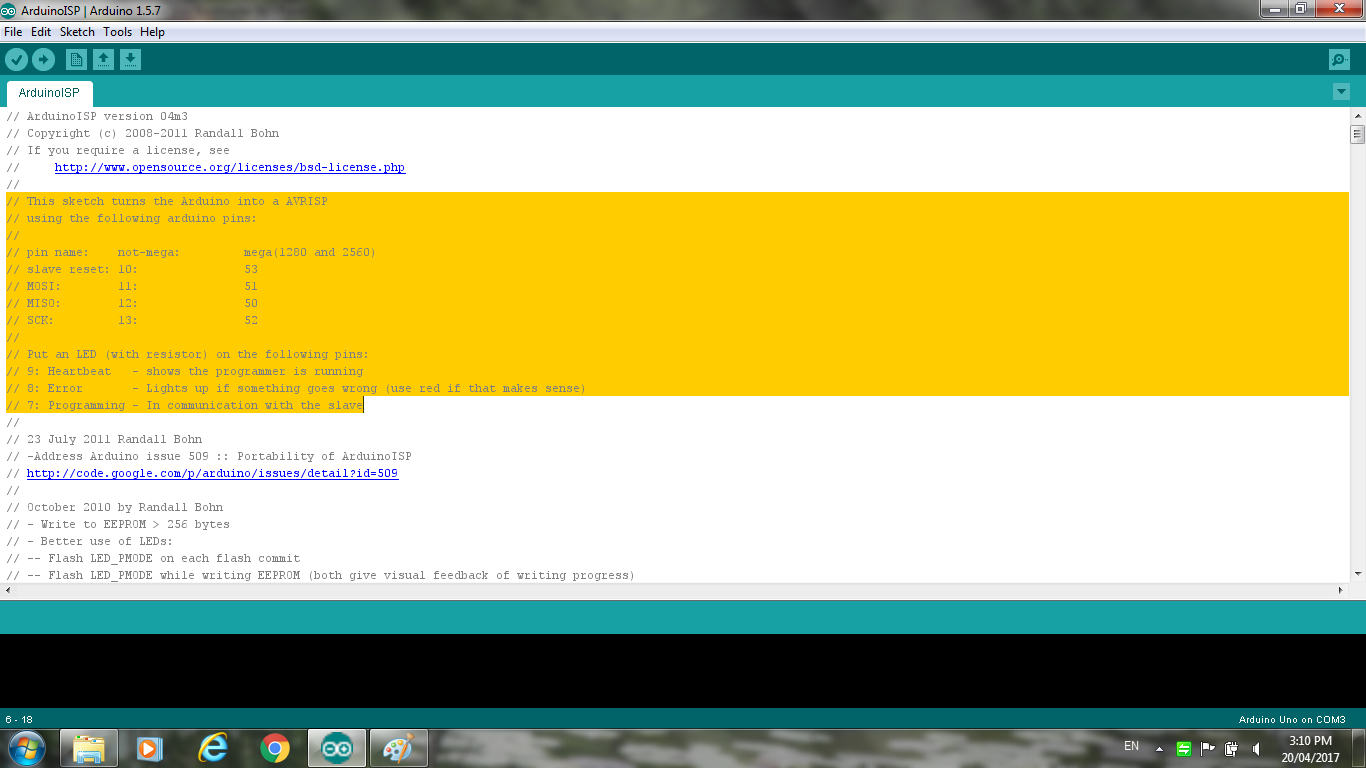Click the vertical scrollbar down arrow
1366x768 pixels.
1357,573
